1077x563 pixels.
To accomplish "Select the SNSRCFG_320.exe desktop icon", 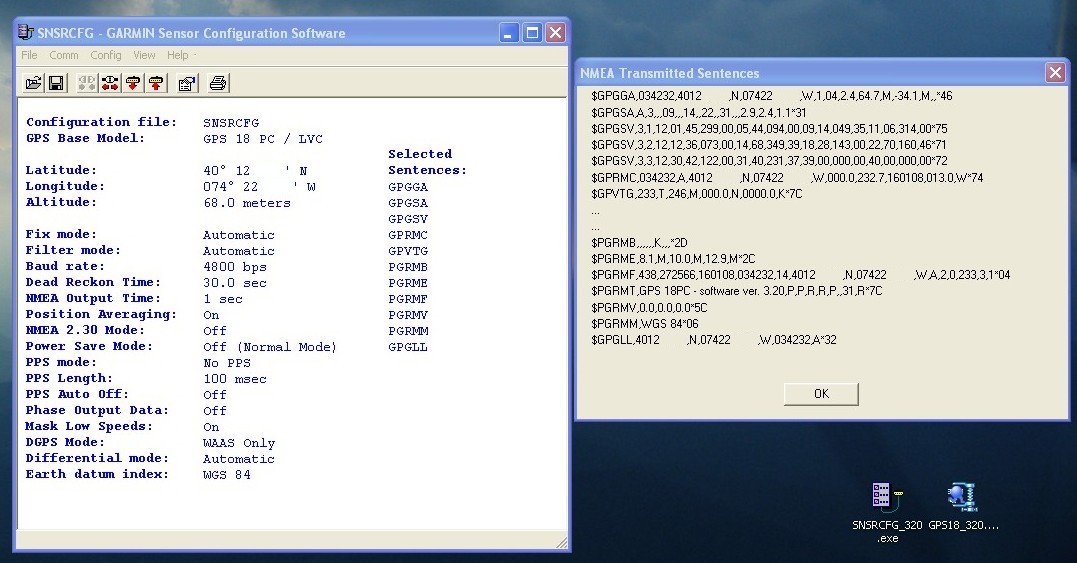I will 887,512.
